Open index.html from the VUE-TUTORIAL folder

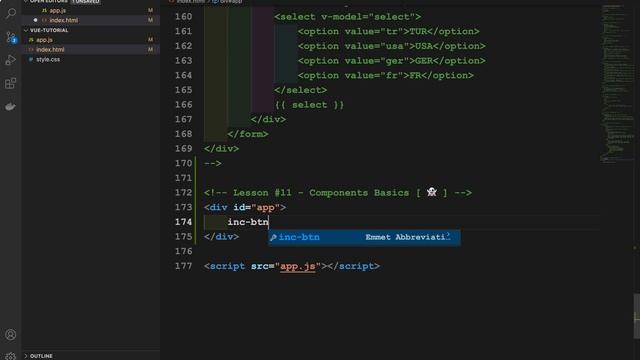(x=50, y=49)
